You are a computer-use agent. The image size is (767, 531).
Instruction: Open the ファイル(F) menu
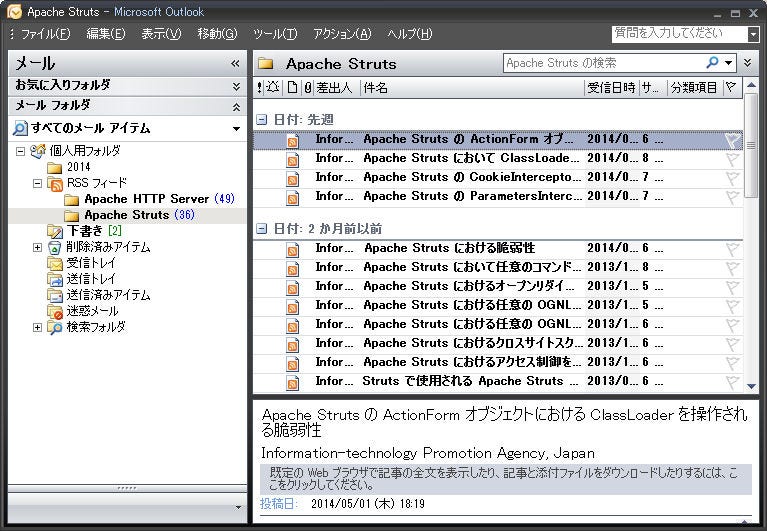pos(45,34)
